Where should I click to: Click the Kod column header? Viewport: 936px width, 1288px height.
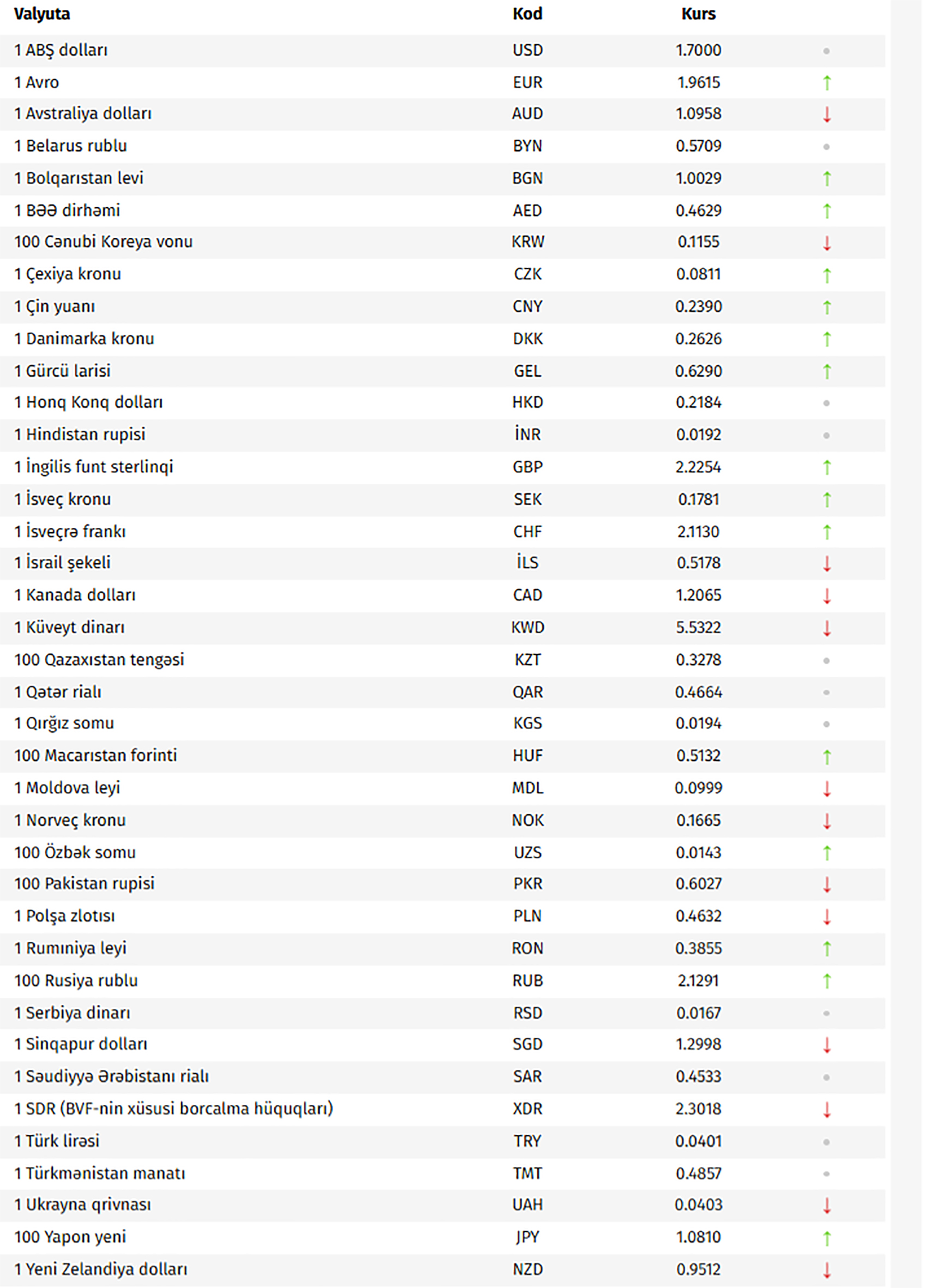click(x=527, y=14)
